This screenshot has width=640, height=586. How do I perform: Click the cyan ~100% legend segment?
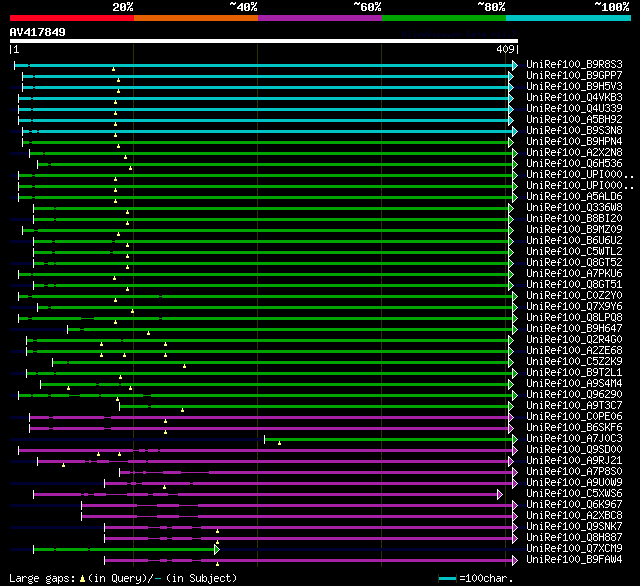(x=568, y=18)
